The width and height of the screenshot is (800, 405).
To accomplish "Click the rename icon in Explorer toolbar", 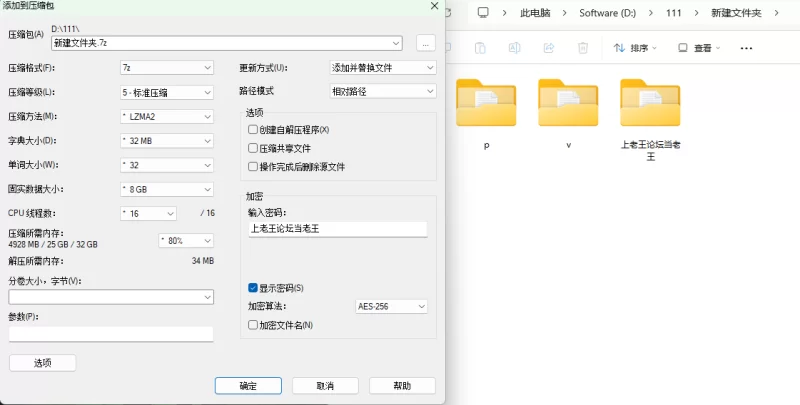I will click(514, 48).
